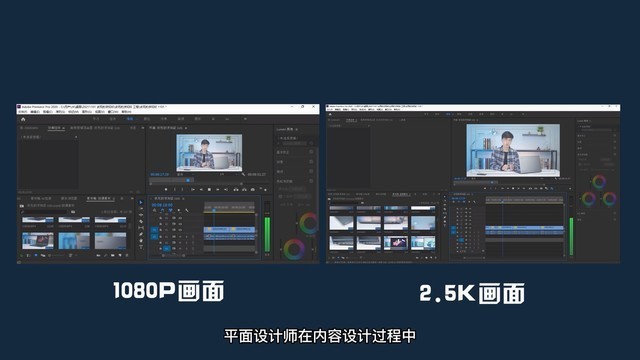Screen dimensions: 640x360
Task: Select the Slip tool in the 1080P window
Action: pos(141,228)
